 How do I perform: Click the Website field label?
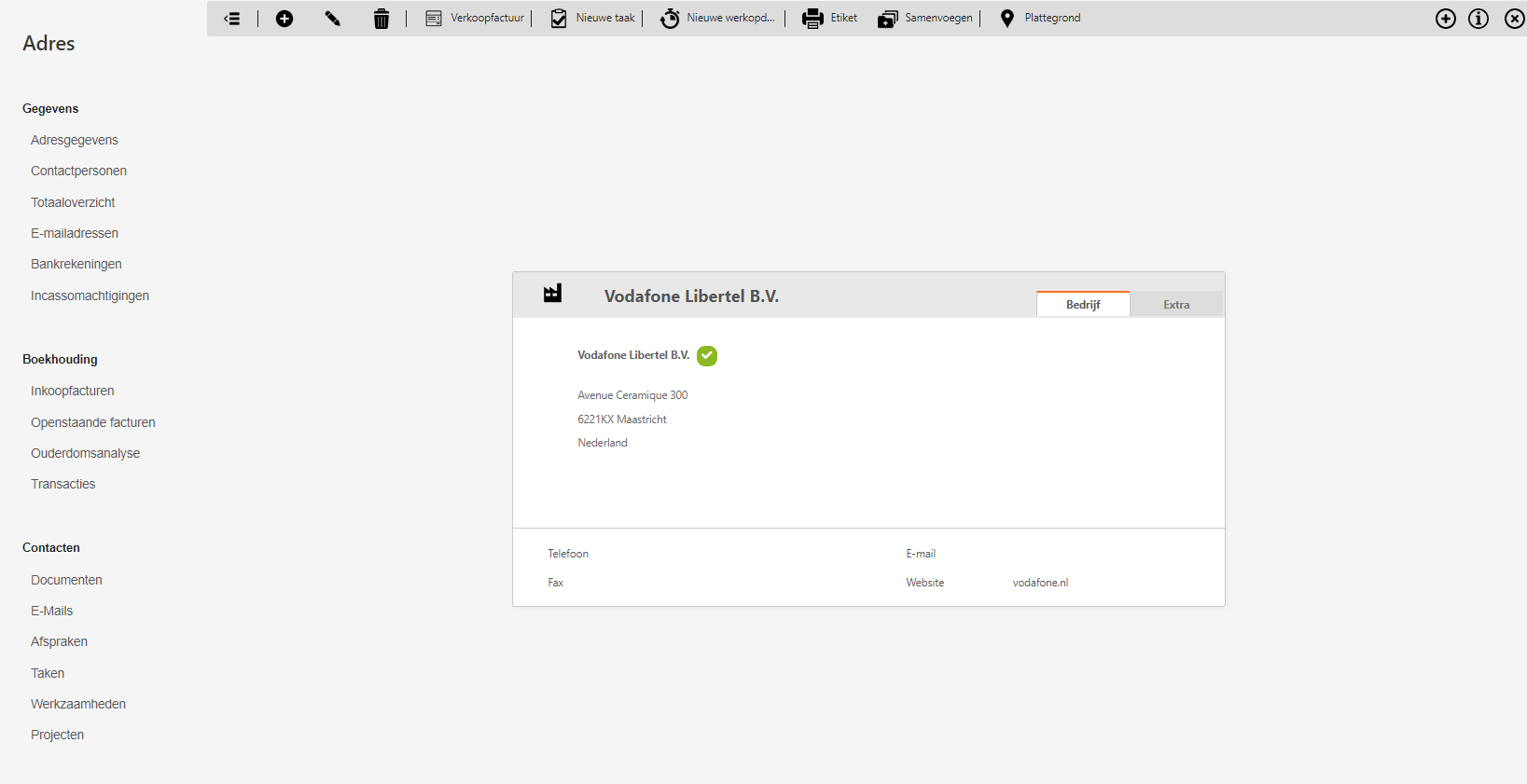(x=925, y=583)
